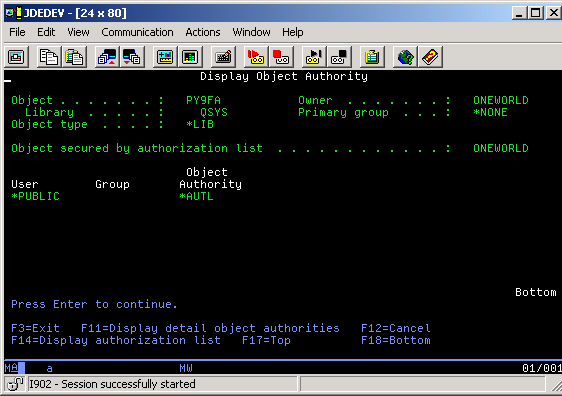Click the Object secured by authorization list label
Viewport: 562px width, 396px height.
137,148
